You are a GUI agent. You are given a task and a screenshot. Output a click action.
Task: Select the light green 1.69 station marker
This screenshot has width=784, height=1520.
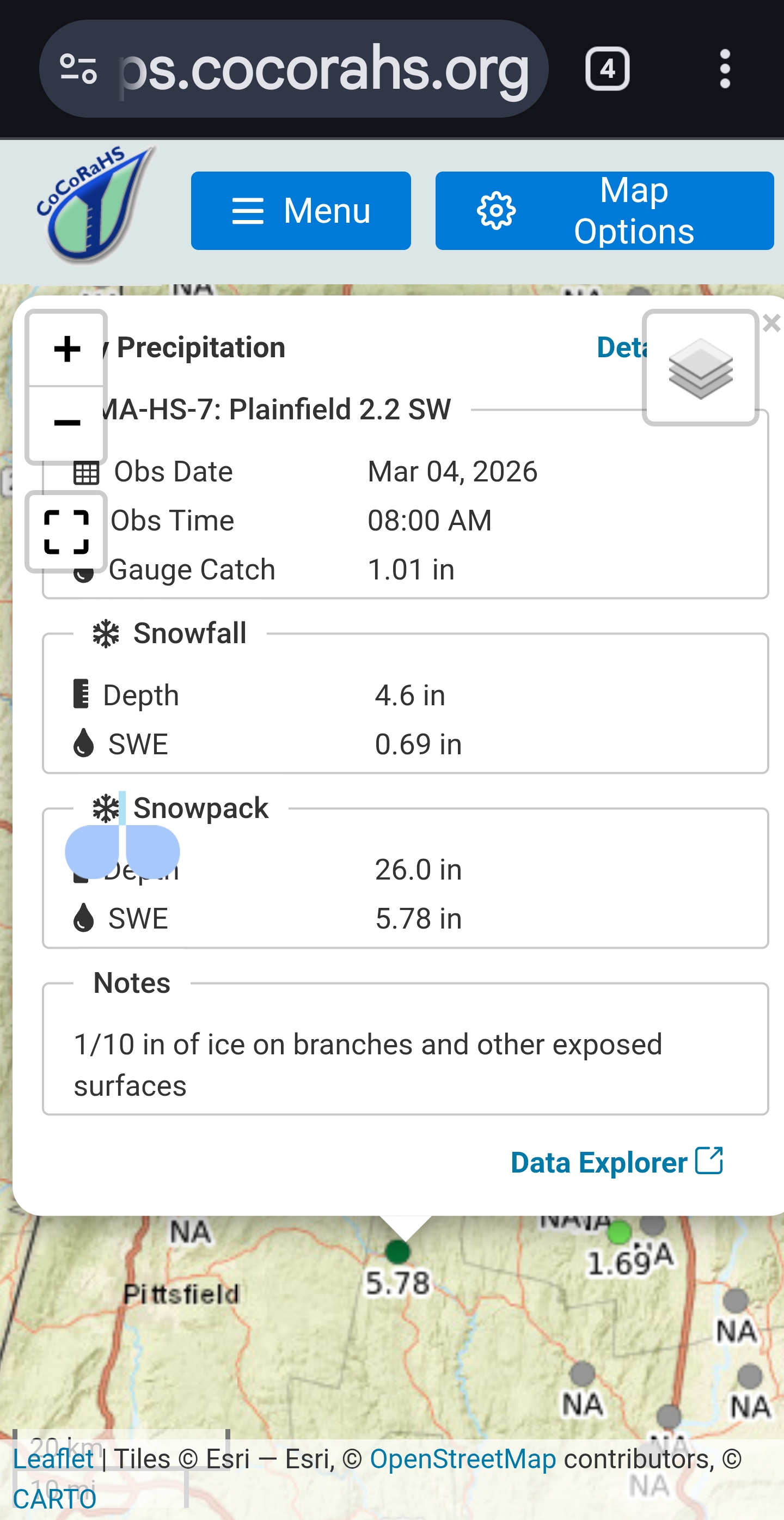(619, 1232)
